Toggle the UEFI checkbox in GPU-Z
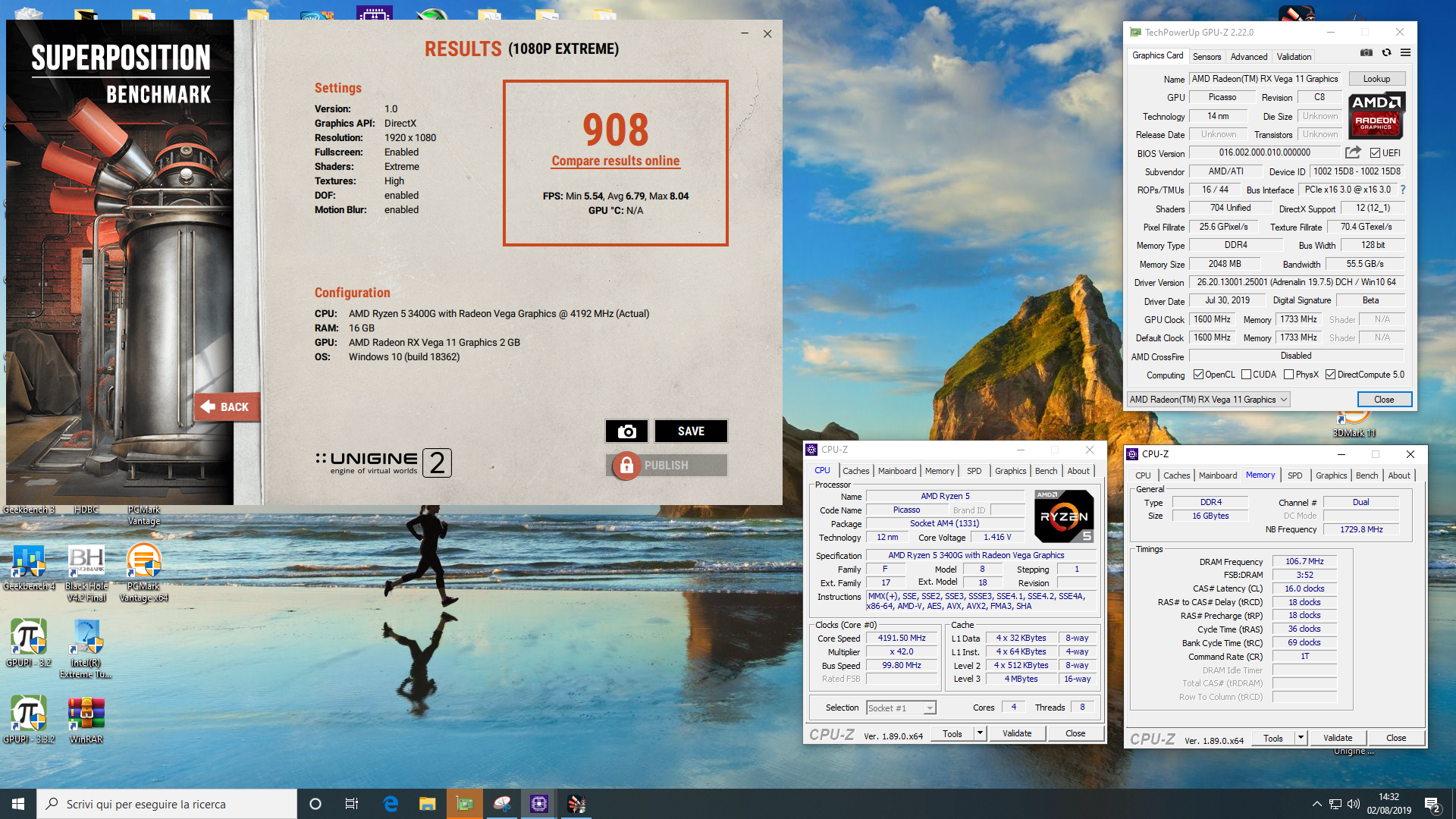The height and width of the screenshot is (819, 1456). 1375,153
